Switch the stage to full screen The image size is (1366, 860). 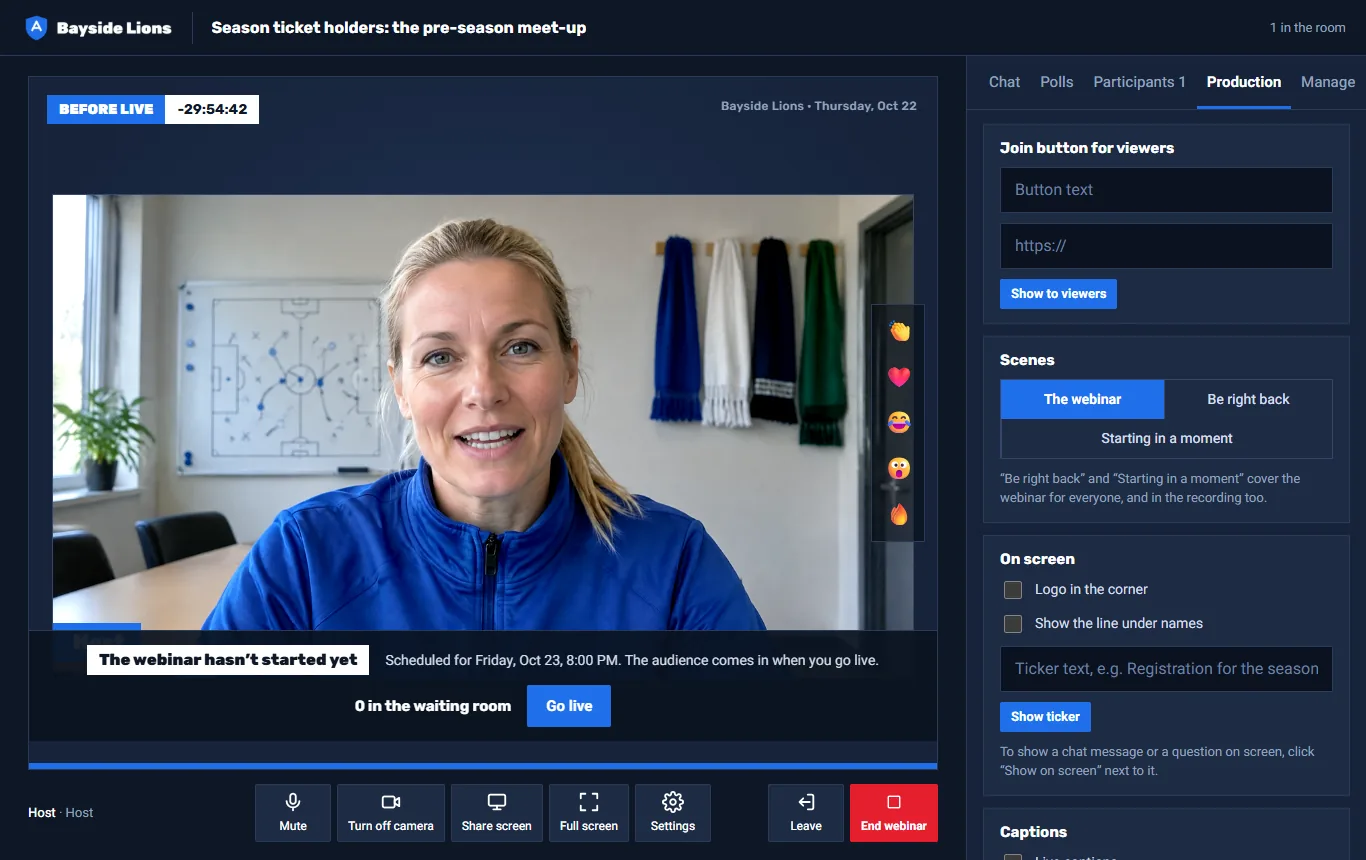click(x=589, y=813)
